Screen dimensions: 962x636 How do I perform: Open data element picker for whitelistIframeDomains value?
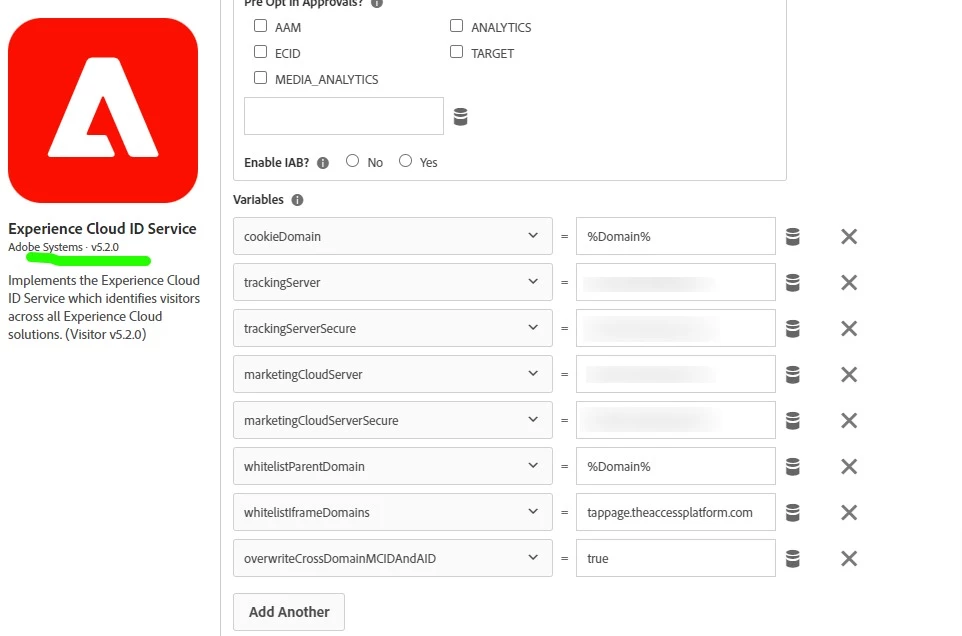coord(793,513)
